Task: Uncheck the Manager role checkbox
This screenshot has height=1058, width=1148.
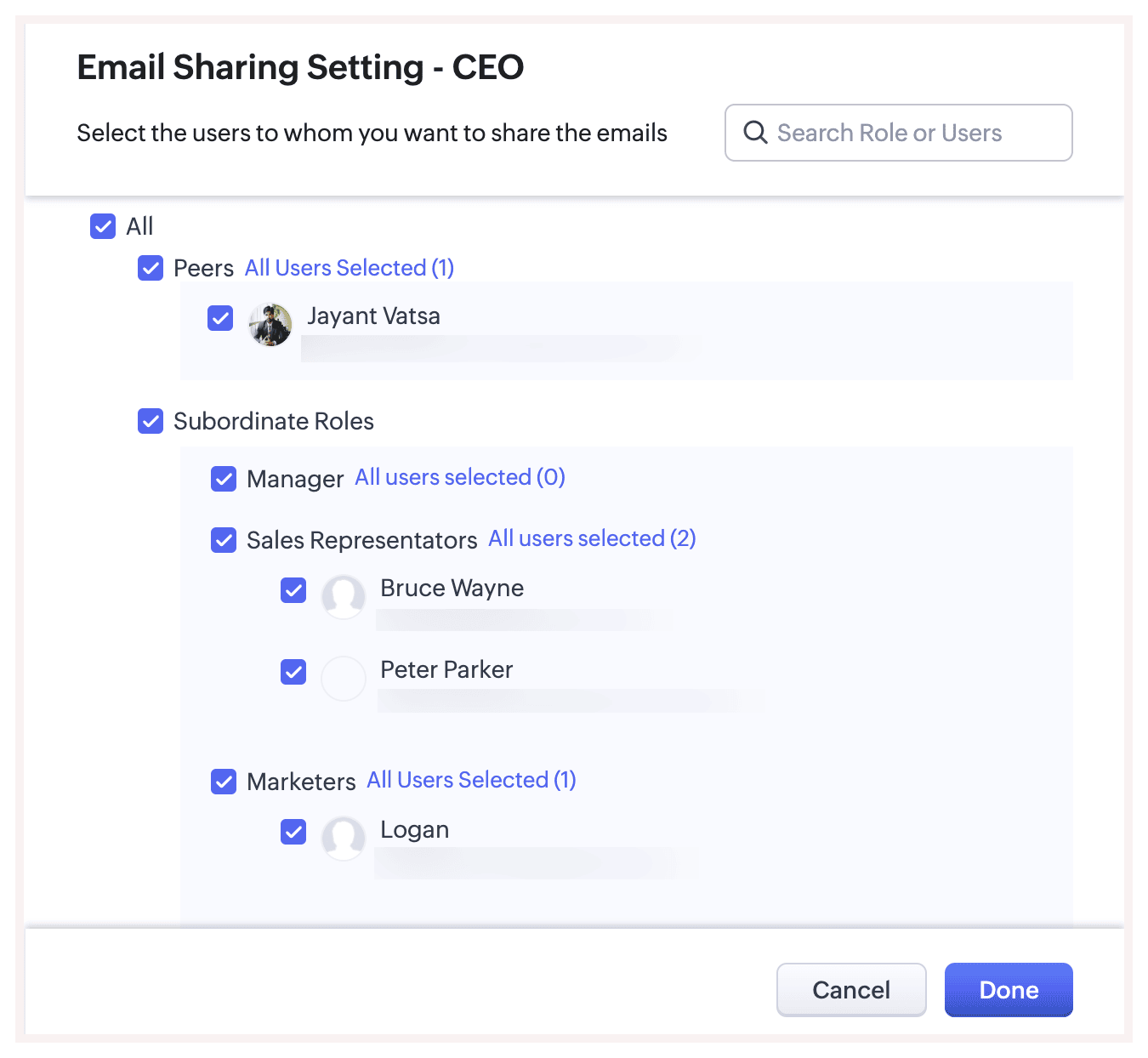Action: [224, 479]
